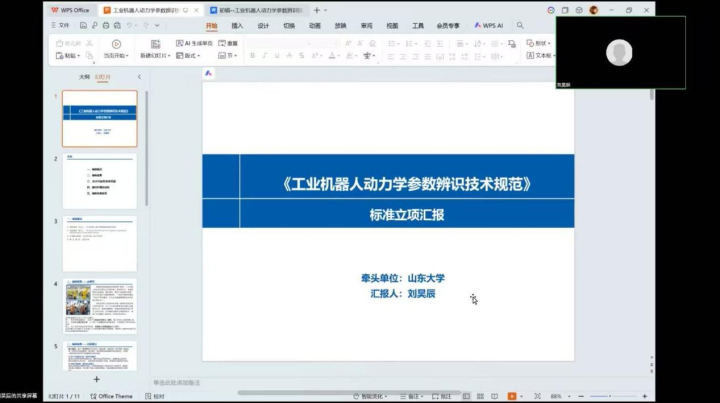
Task: Switch to Slide Sorter view icon
Action: 480,396
